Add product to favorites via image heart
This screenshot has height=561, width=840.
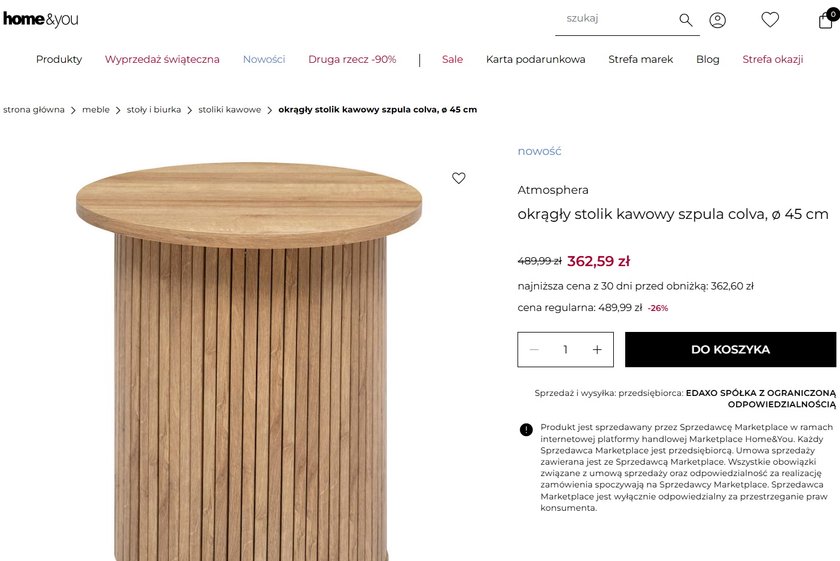point(459,178)
